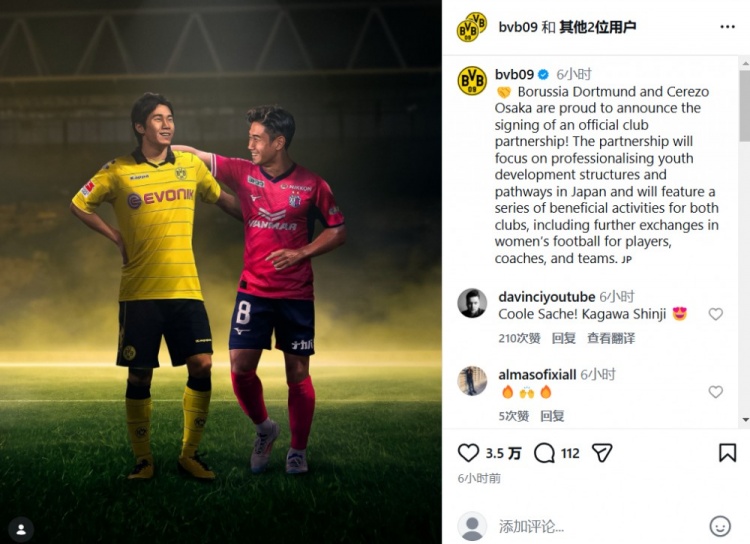Screen dimensions: 750x544
Task: Click the add comment input field
Action: click(598, 527)
